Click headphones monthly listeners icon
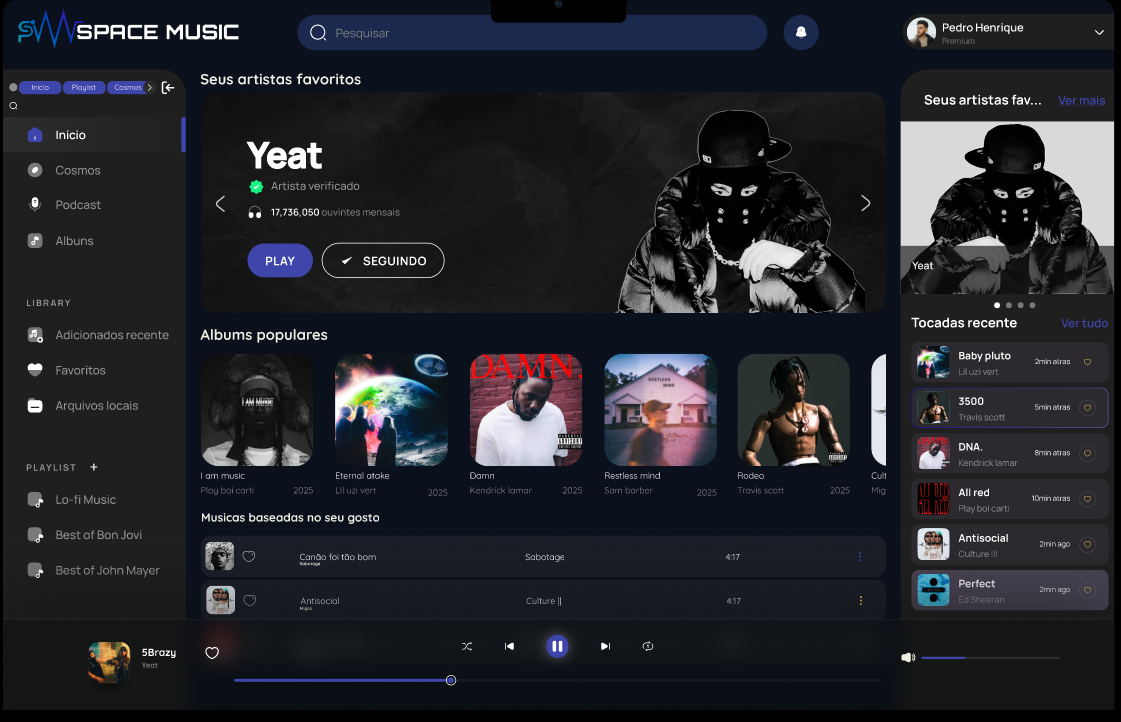The image size is (1121, 722). pos(255,212)
